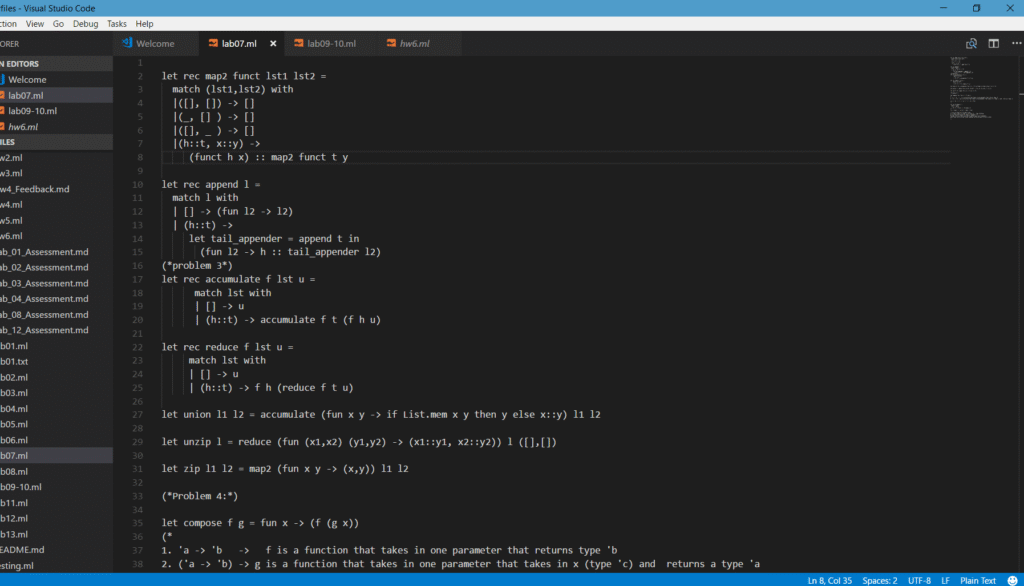Open README.md in the file tree
1024x586 pixels.
(56, 550)
